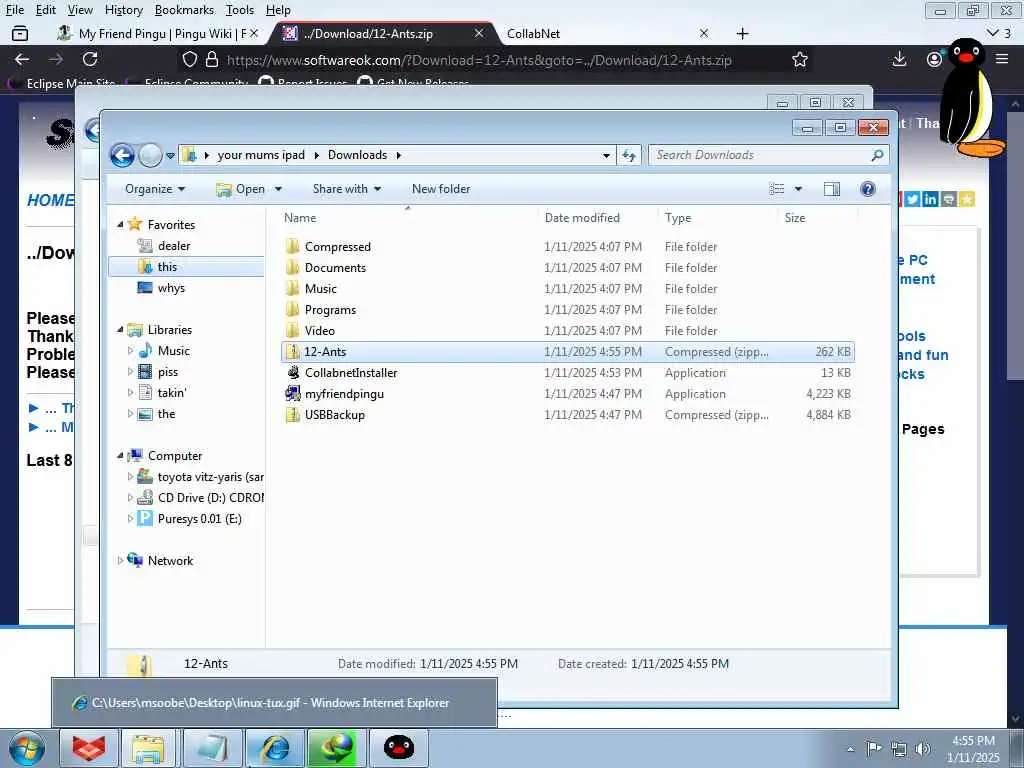This screenshot has width=1024, height=768.
Task: Toggle the preview pane icon
Action: coord(831,189)
